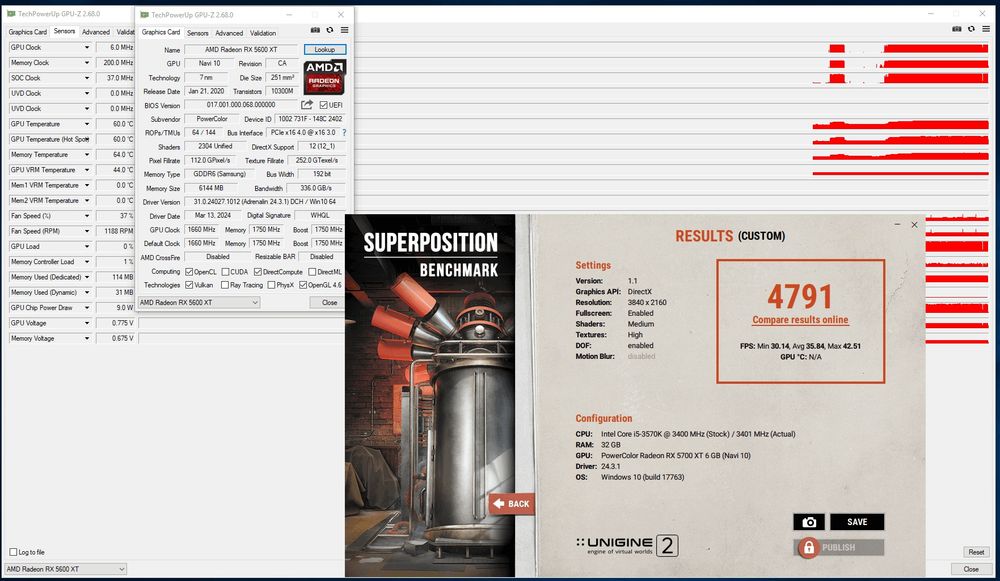The width and height of the screenshot is (1000, 581).
Task: Open the GPU Voltage sensor dropdown arrow
Action: coord(87,323)
